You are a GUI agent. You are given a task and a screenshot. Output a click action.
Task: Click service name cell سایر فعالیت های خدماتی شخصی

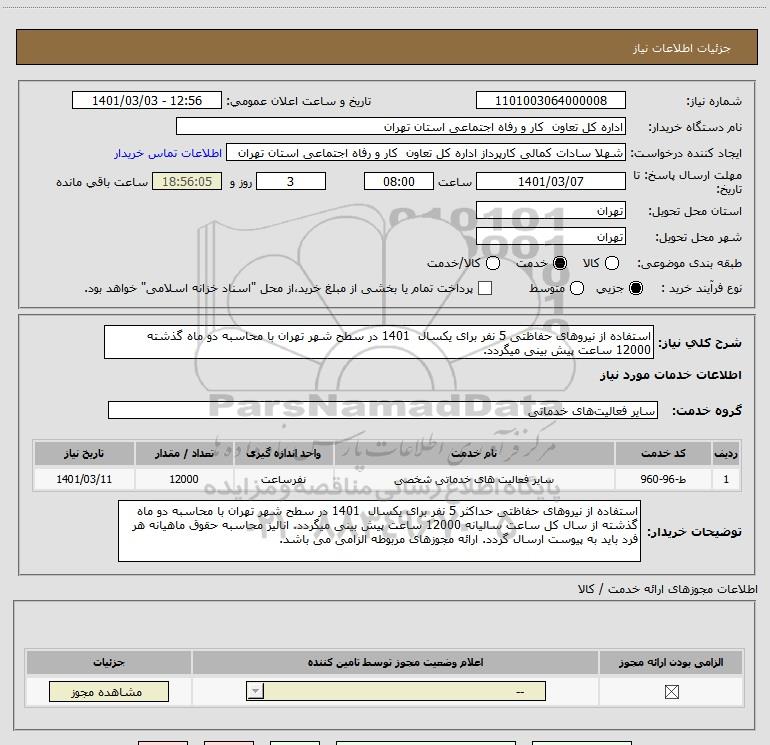[474, 479]
